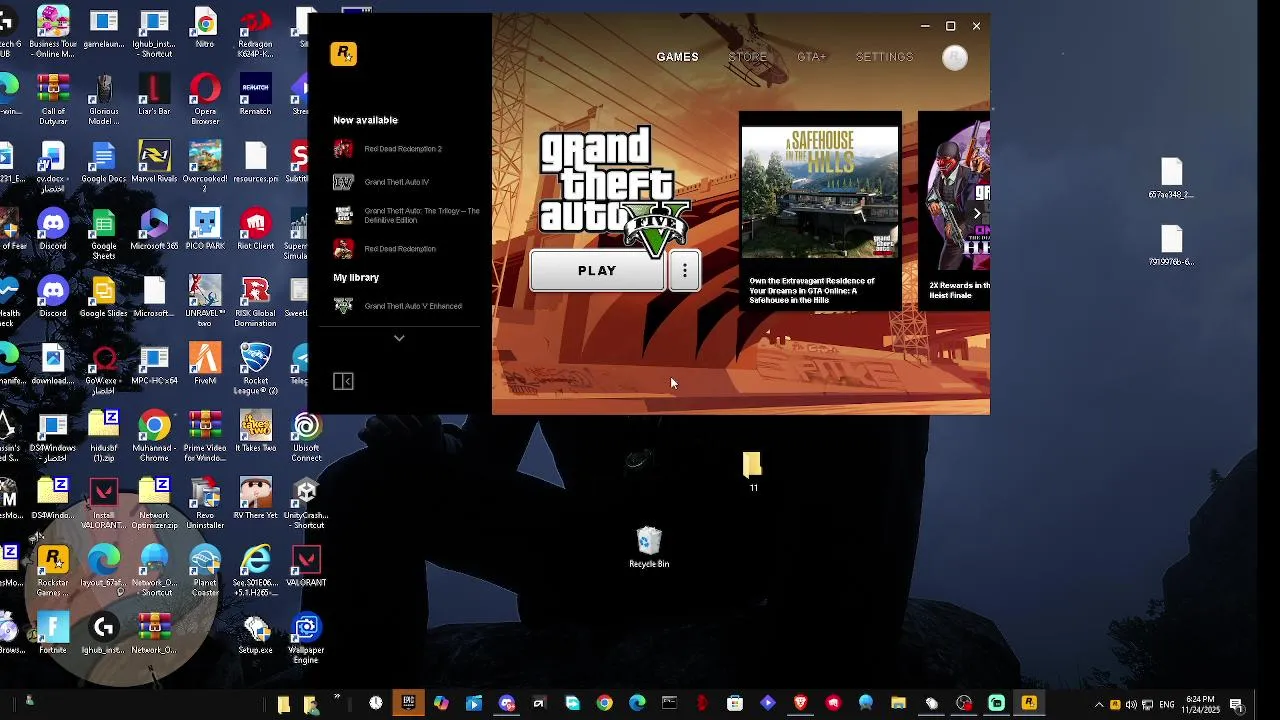
Task: Select the Planet Coaster desktop shortcut
Action: click(x=205, y=571)
